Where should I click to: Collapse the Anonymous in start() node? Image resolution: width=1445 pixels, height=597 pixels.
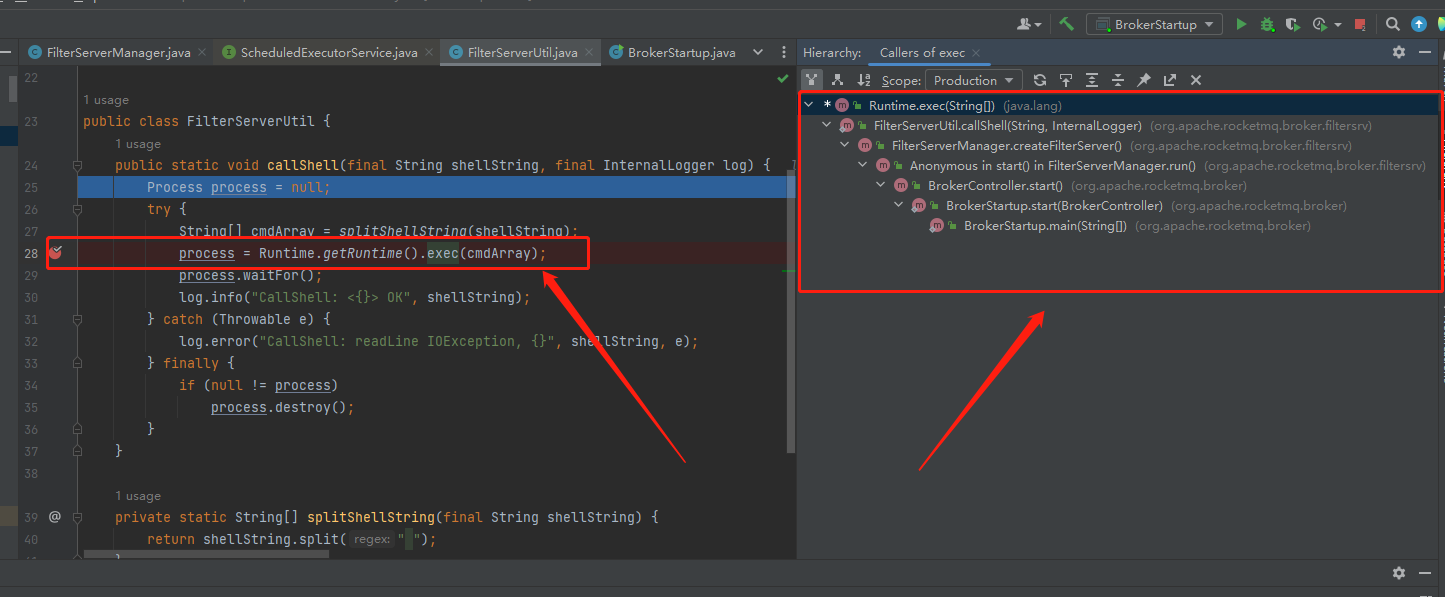pyautogui.click(x=862, y=165)
